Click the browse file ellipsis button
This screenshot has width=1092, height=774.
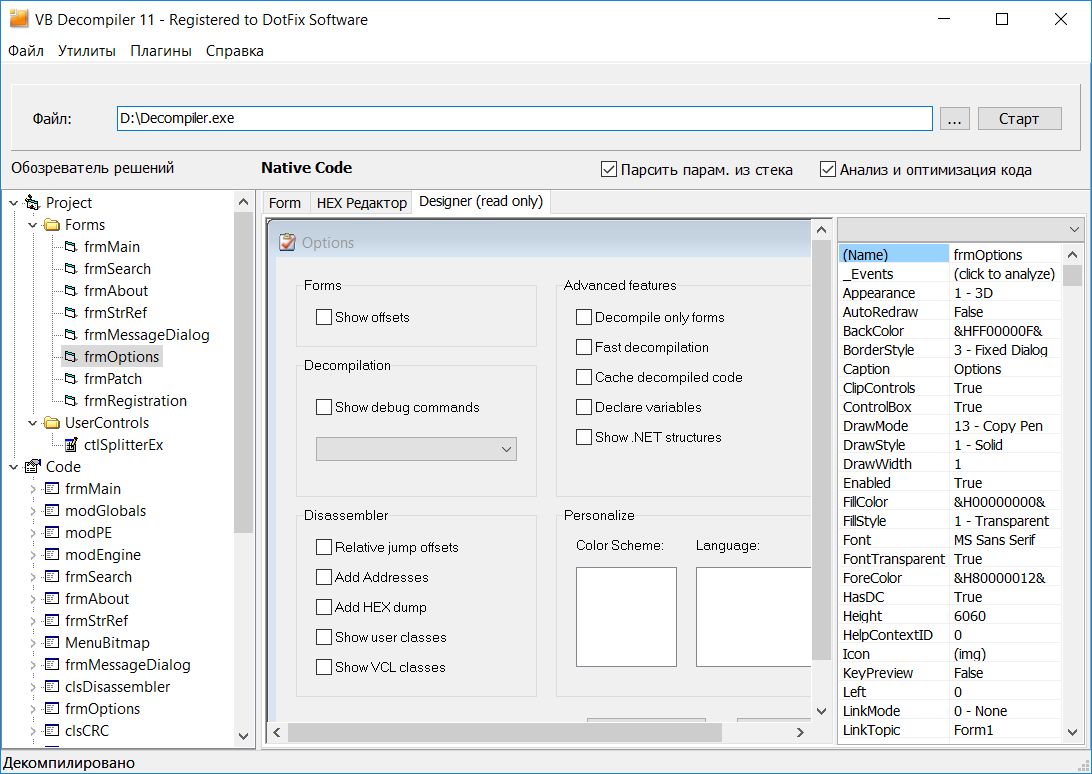point(954,119)
